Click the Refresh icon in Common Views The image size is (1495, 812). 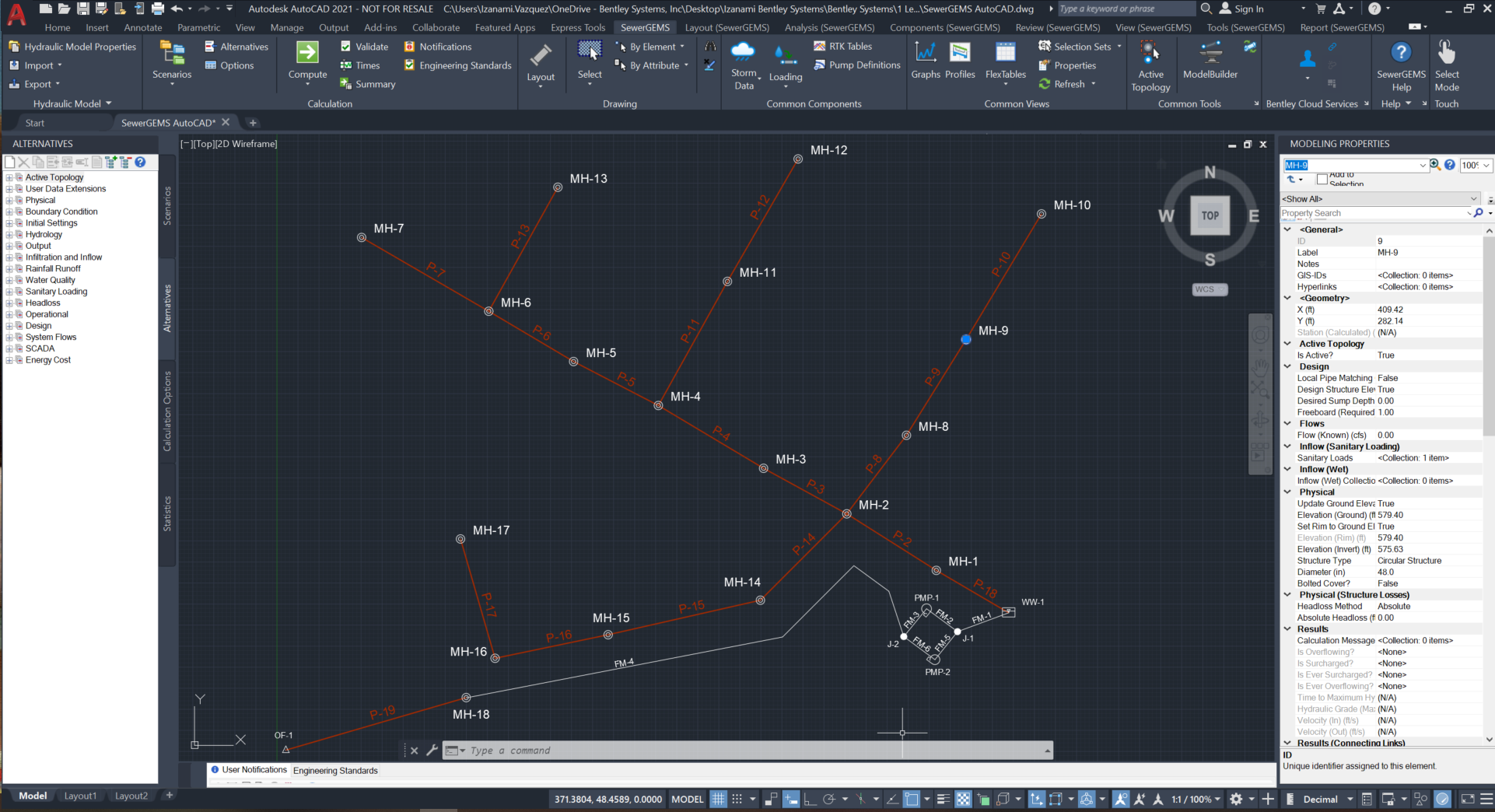coord(1045,84)
